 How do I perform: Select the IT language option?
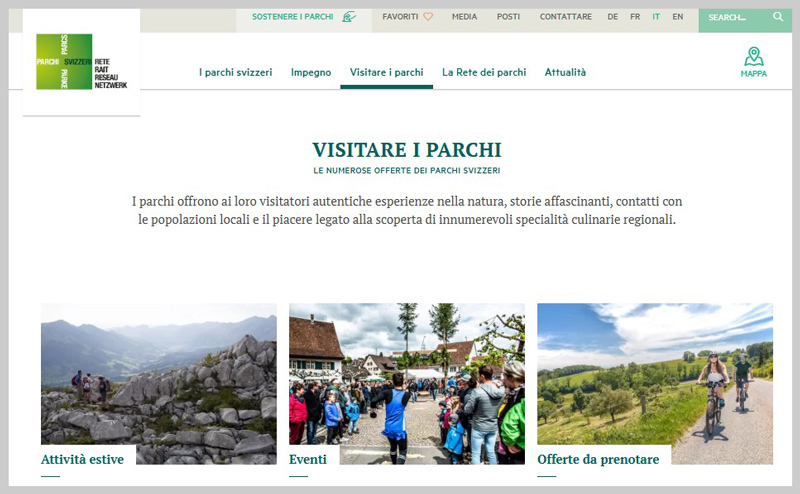(656, 17)
